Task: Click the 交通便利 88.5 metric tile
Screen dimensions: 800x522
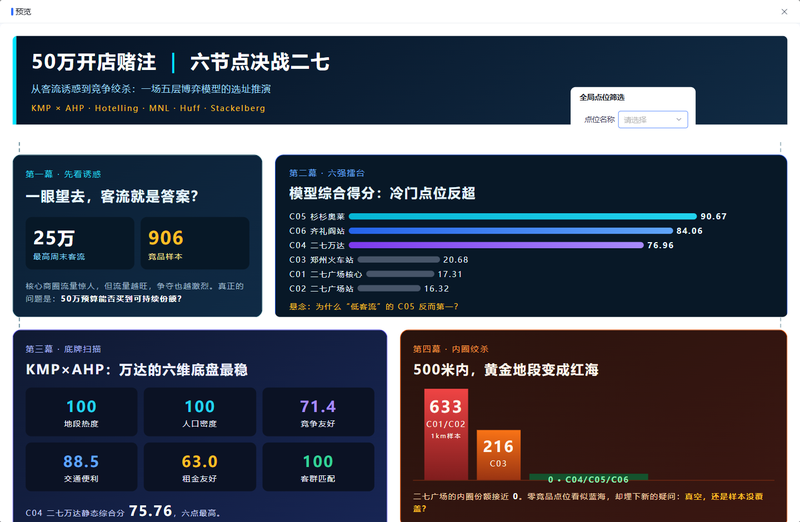Action: (82, 467)
